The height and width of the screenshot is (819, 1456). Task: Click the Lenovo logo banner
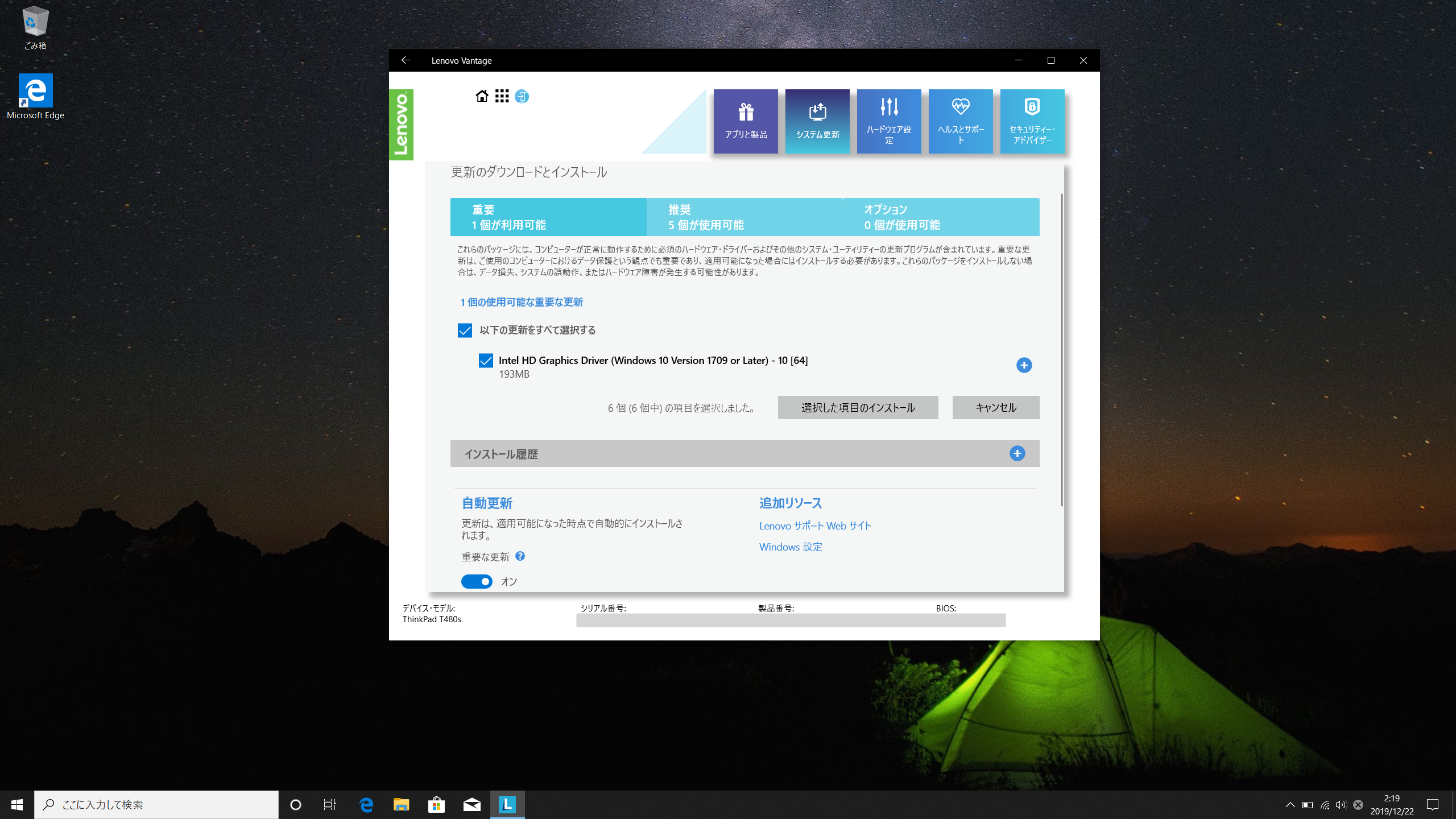point(401,125)
